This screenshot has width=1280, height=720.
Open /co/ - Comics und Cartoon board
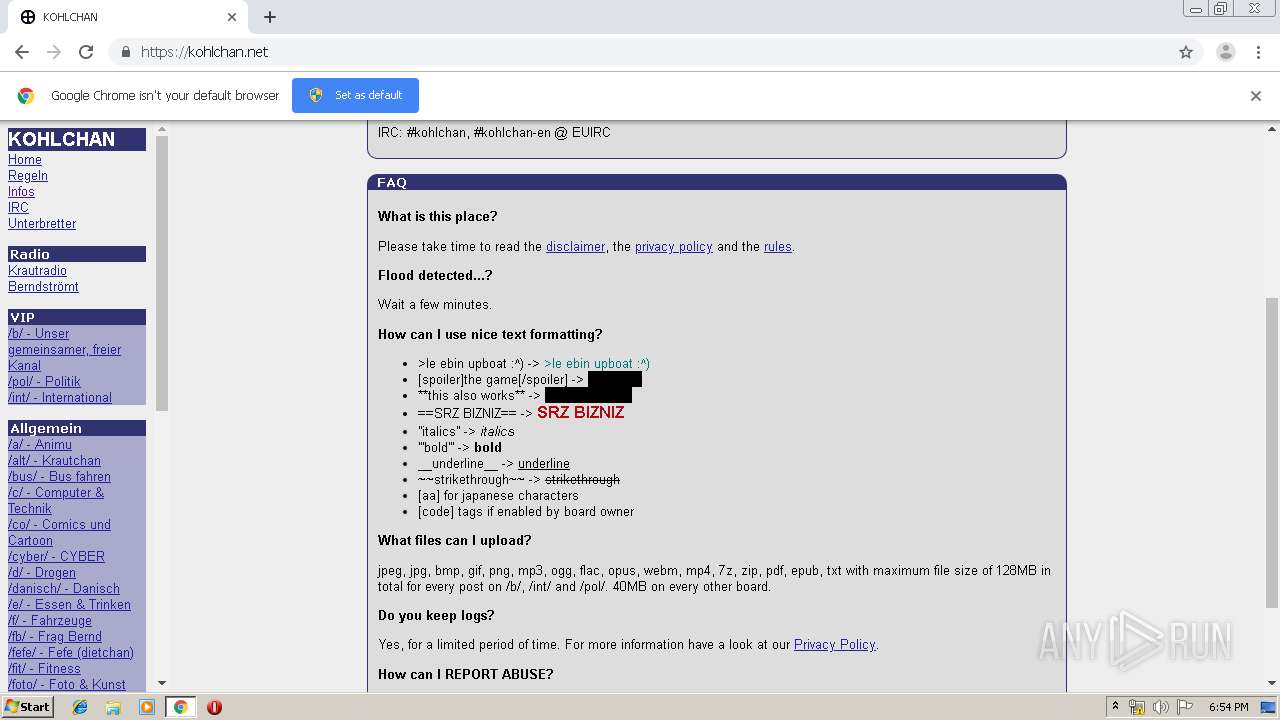59,533
